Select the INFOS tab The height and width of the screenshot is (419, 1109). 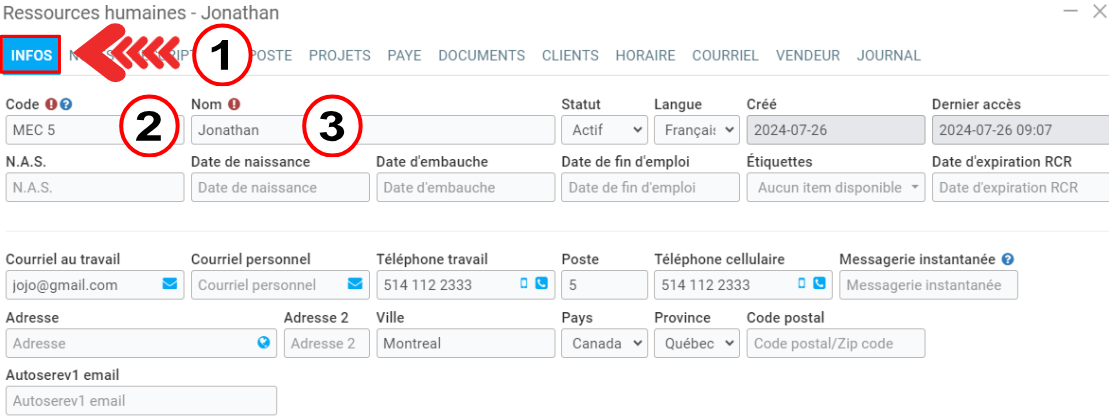tap(32, 56)
